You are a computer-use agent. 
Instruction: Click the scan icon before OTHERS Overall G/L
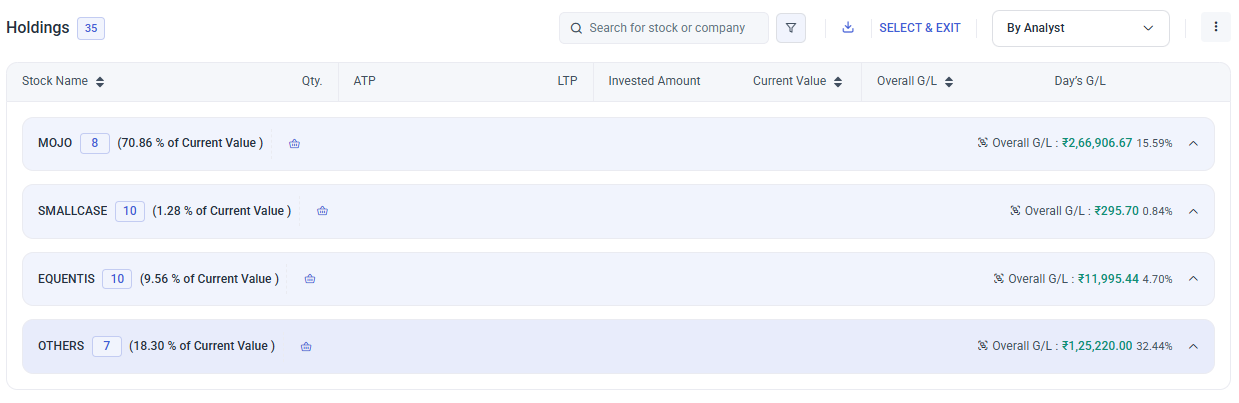(x=982, y=346)
